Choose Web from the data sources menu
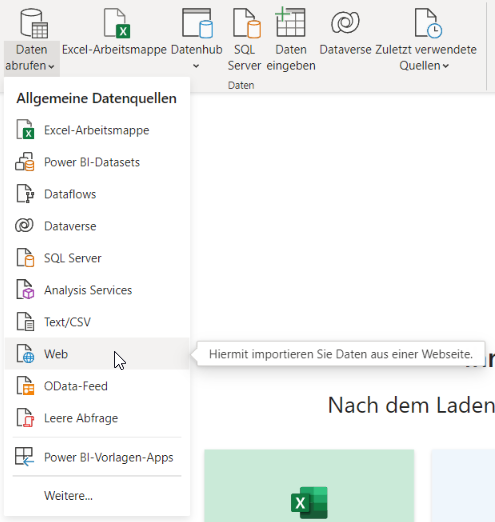495x522 pixels. 97,354
